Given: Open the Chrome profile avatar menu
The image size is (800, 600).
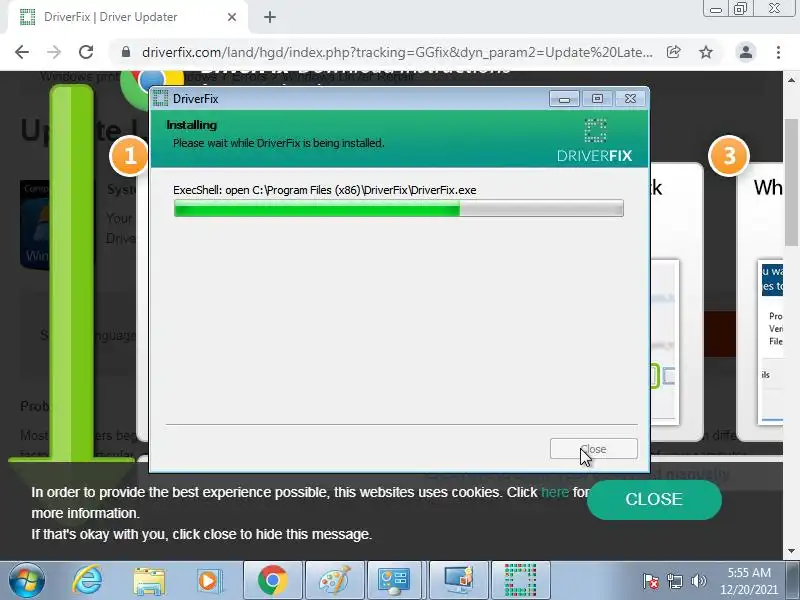Looking at the screenshot, I should 745,52.
